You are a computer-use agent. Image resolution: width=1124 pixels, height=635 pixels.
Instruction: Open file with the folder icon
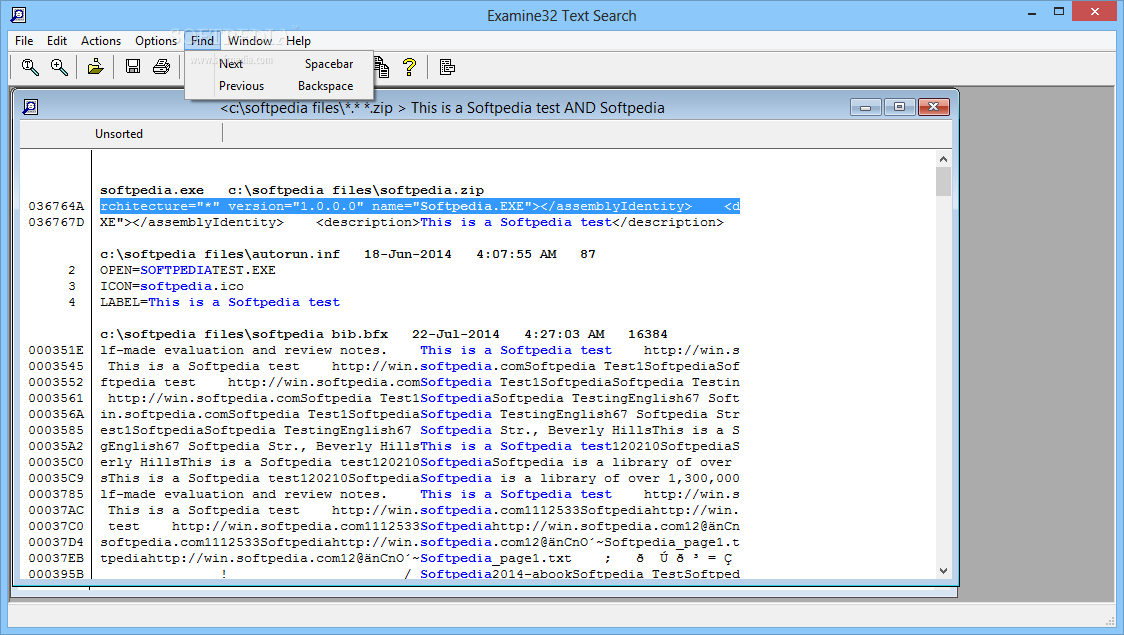tap(95, 67)
